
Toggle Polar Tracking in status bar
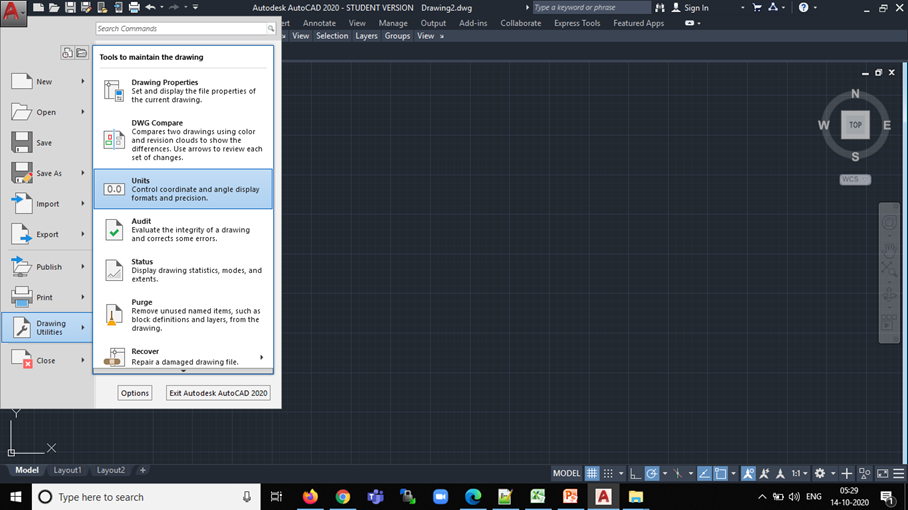651,474
